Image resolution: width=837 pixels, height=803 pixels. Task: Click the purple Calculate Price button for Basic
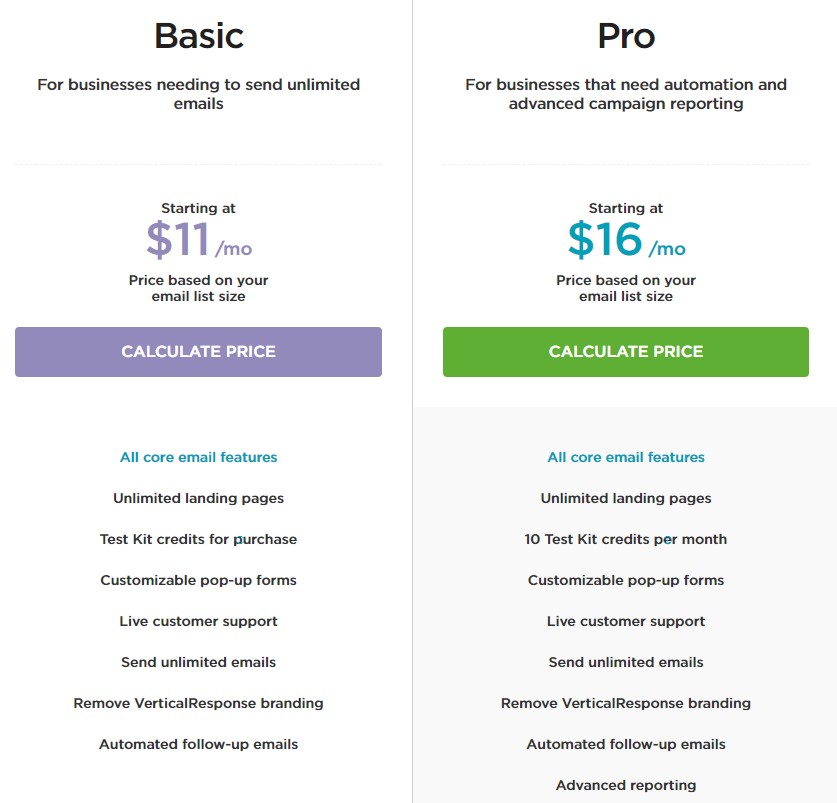click(x=198, y=352)
